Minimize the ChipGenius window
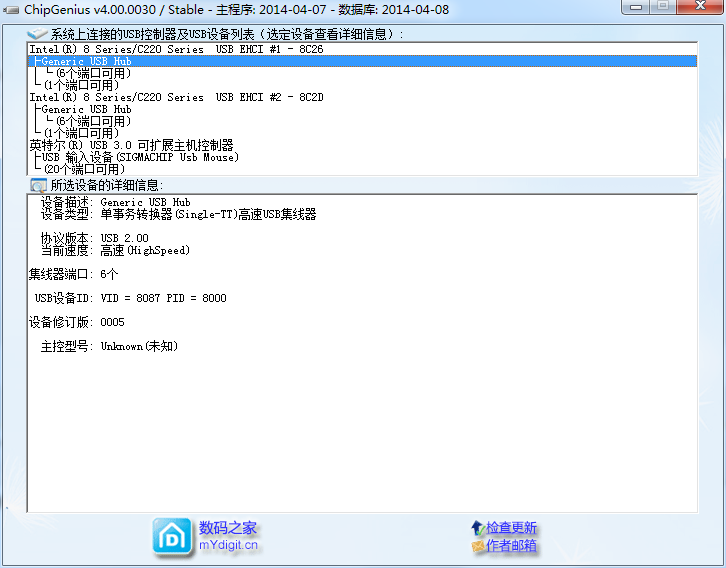 click(x=634, y=8)
